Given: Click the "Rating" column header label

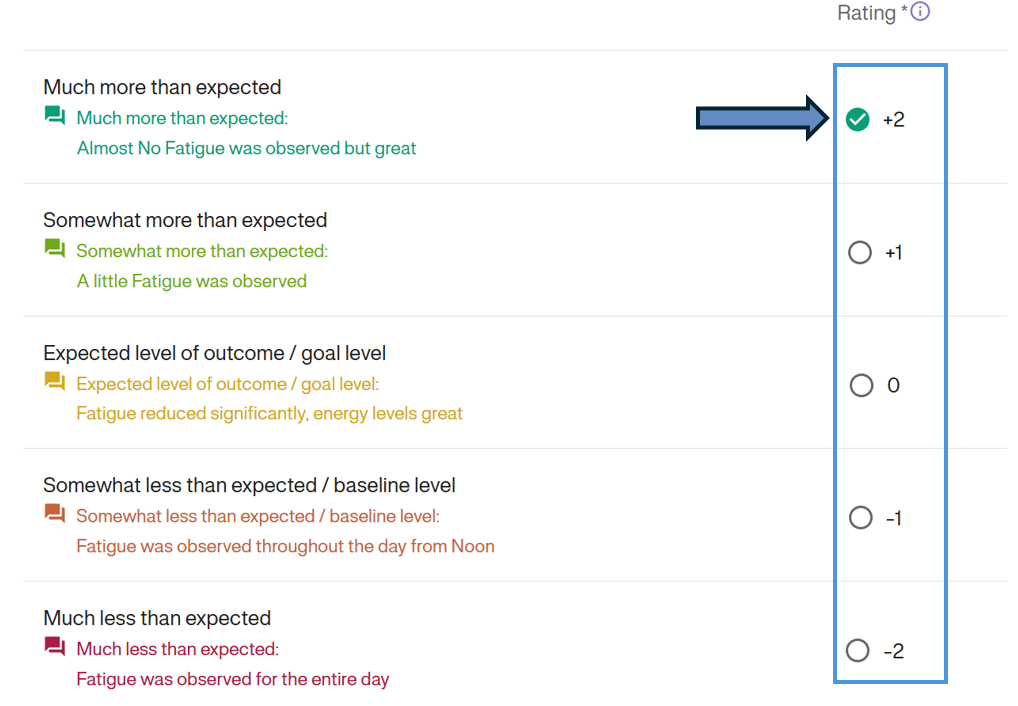Looking at the screenshot, I should 866,13.
